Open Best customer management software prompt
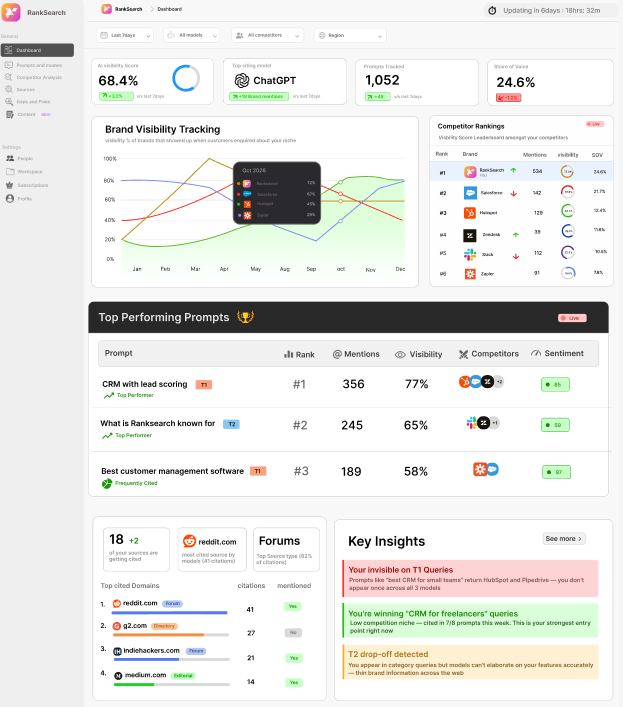The image size is (623, 707). 172,471
